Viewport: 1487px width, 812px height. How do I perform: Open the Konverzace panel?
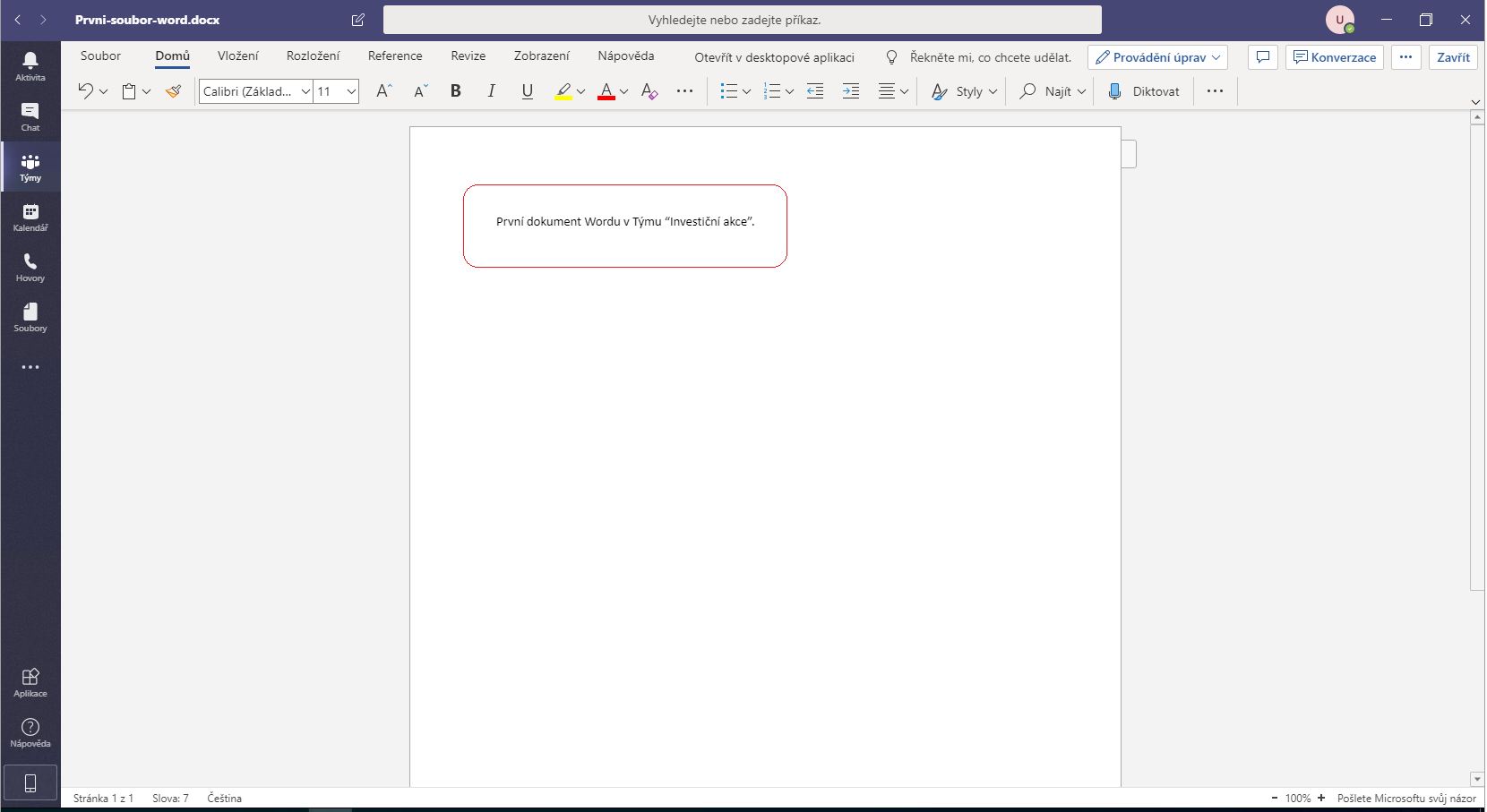click(x=1335, y=57)
